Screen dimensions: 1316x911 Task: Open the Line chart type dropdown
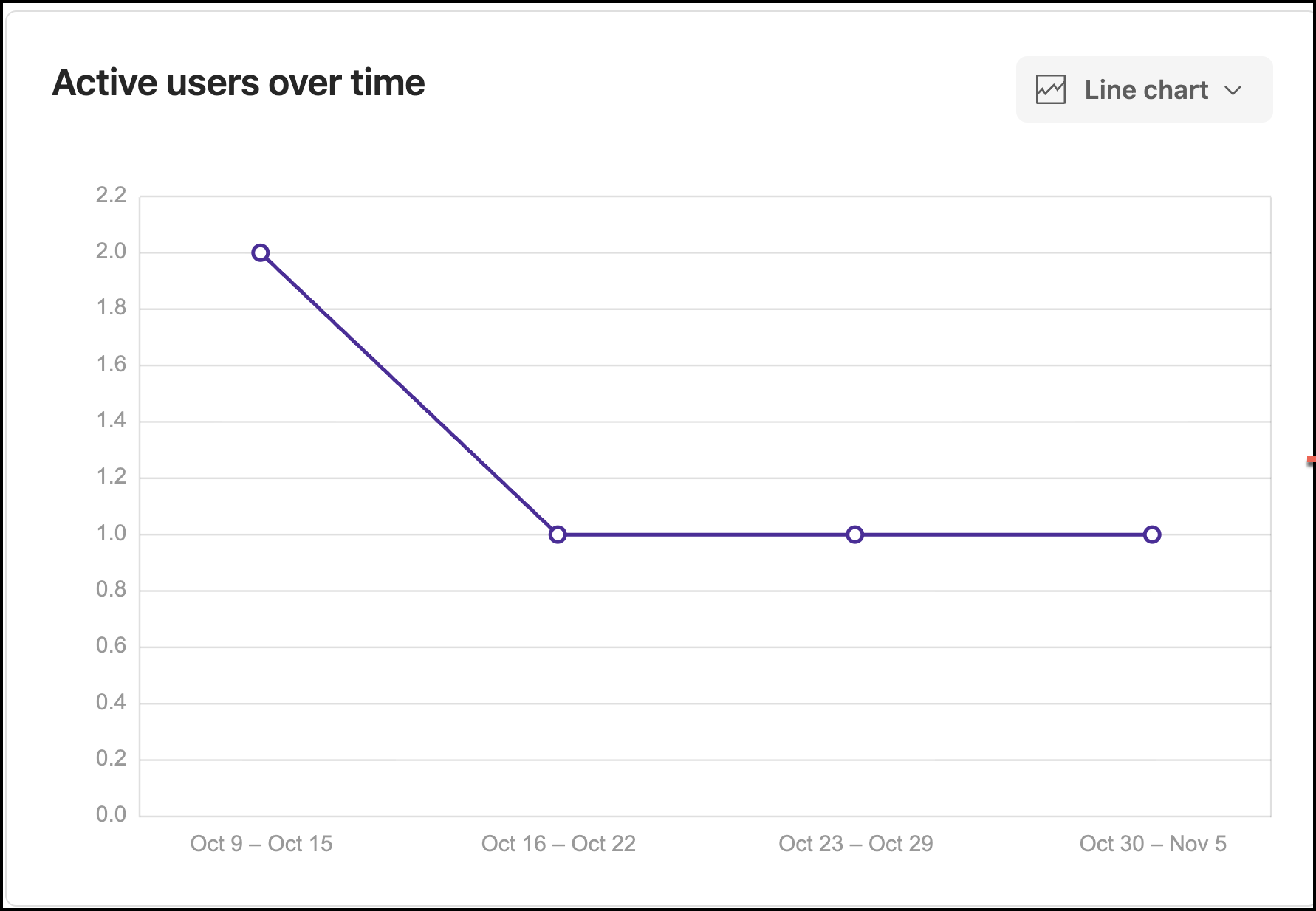(x=1144, y=90)
